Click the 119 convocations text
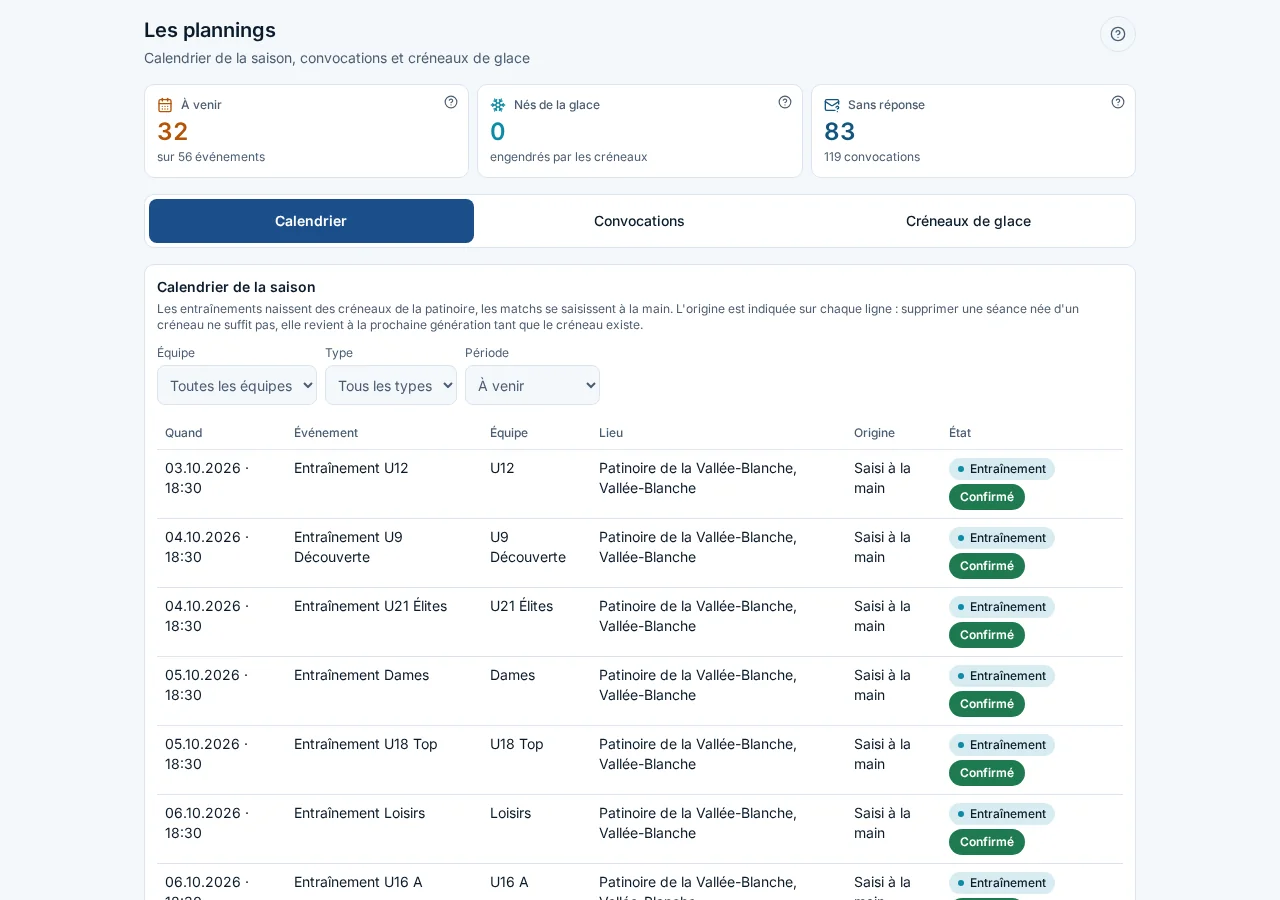The image size is (1280, 900). (x=872, y=157)
